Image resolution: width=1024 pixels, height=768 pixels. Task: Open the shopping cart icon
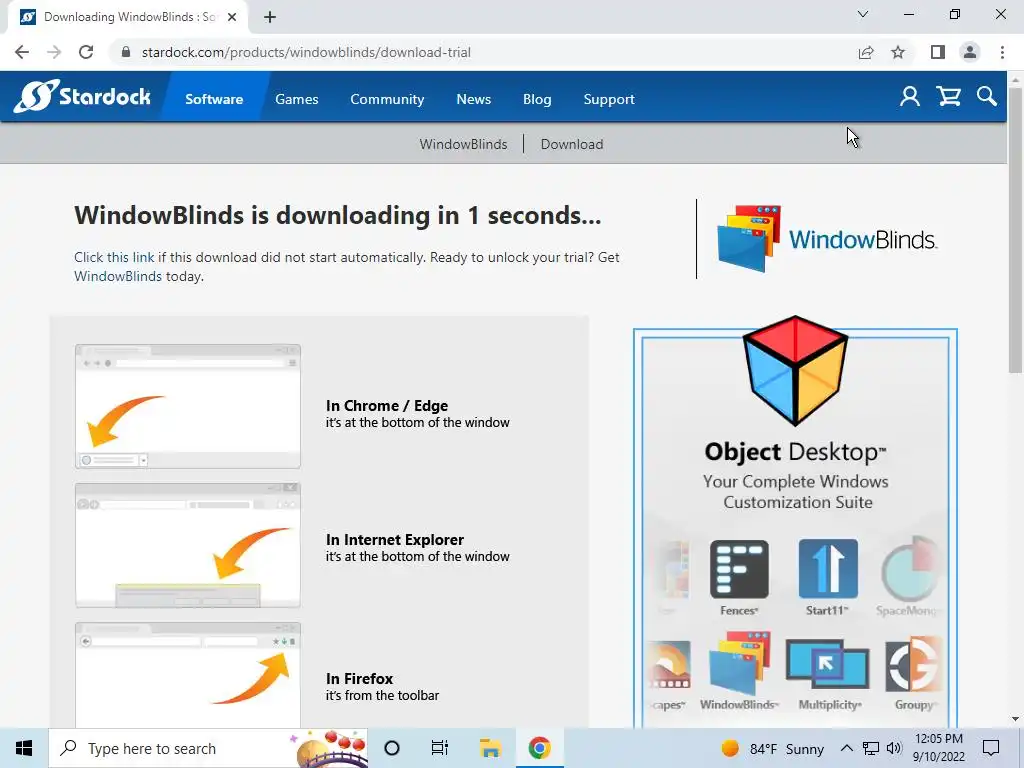pos(948,97)
